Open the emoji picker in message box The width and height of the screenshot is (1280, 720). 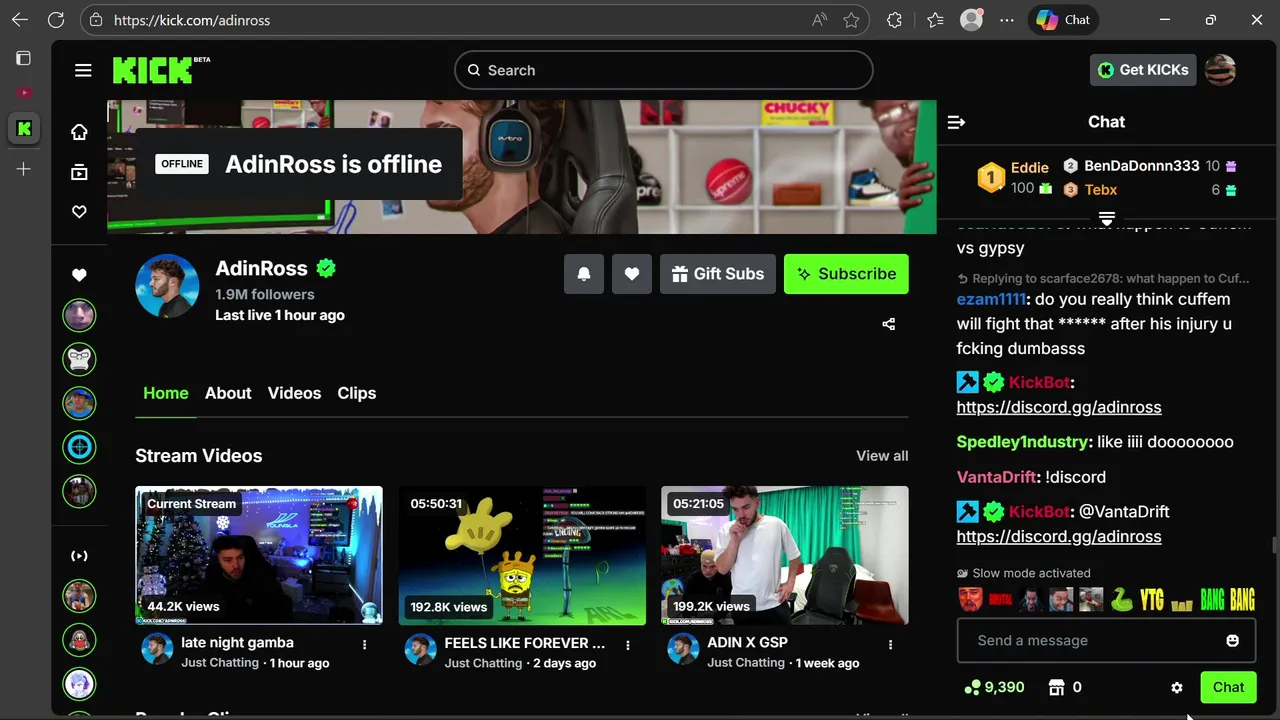[1233, 641]
